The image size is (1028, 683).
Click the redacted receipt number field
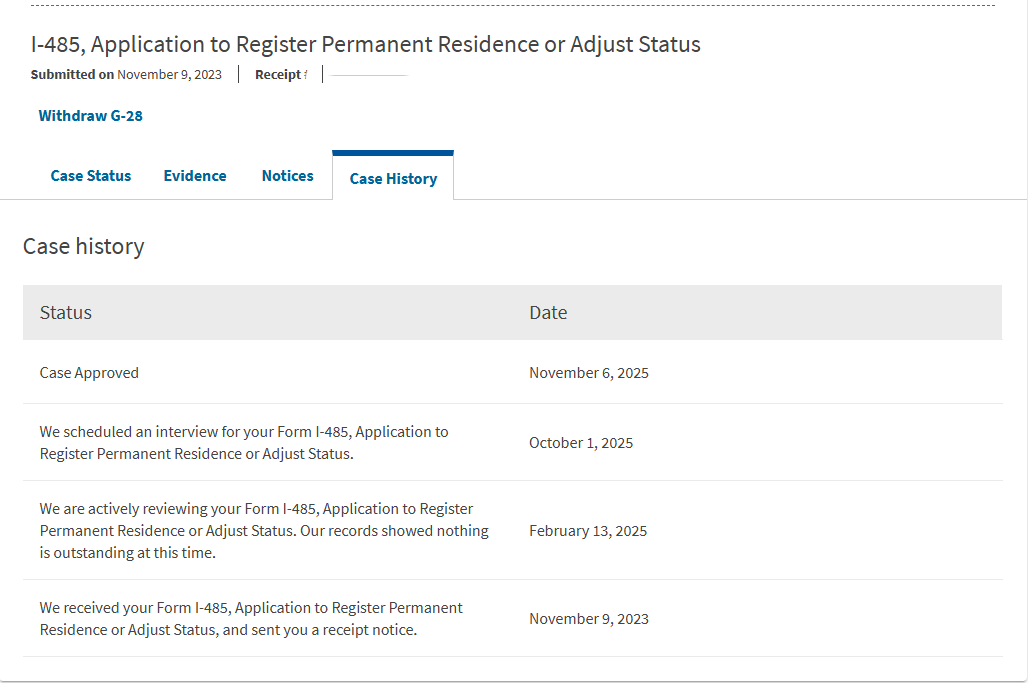point(369,75)
